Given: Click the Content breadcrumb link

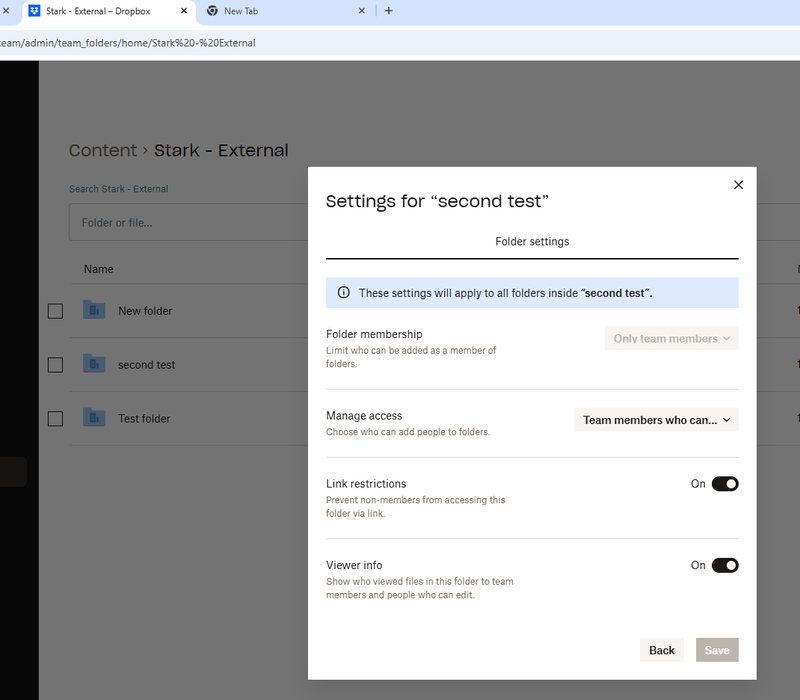Looking at the screenshot, I should (102, 151).
